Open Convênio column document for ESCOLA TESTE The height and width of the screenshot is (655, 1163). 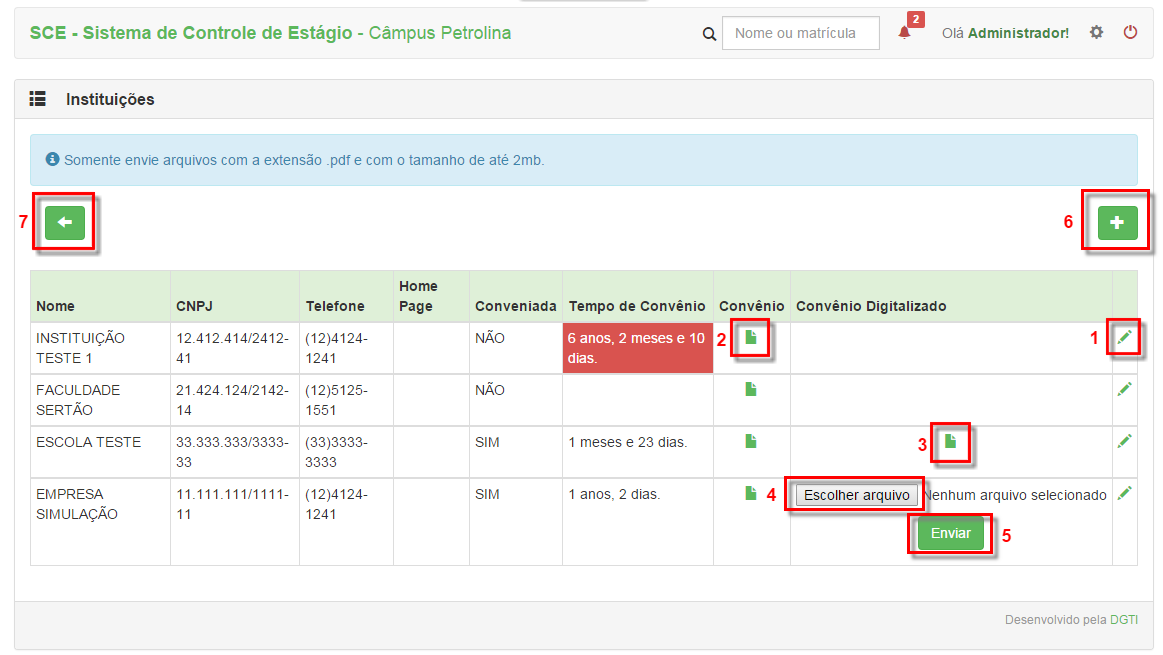[x=751, y=441]
